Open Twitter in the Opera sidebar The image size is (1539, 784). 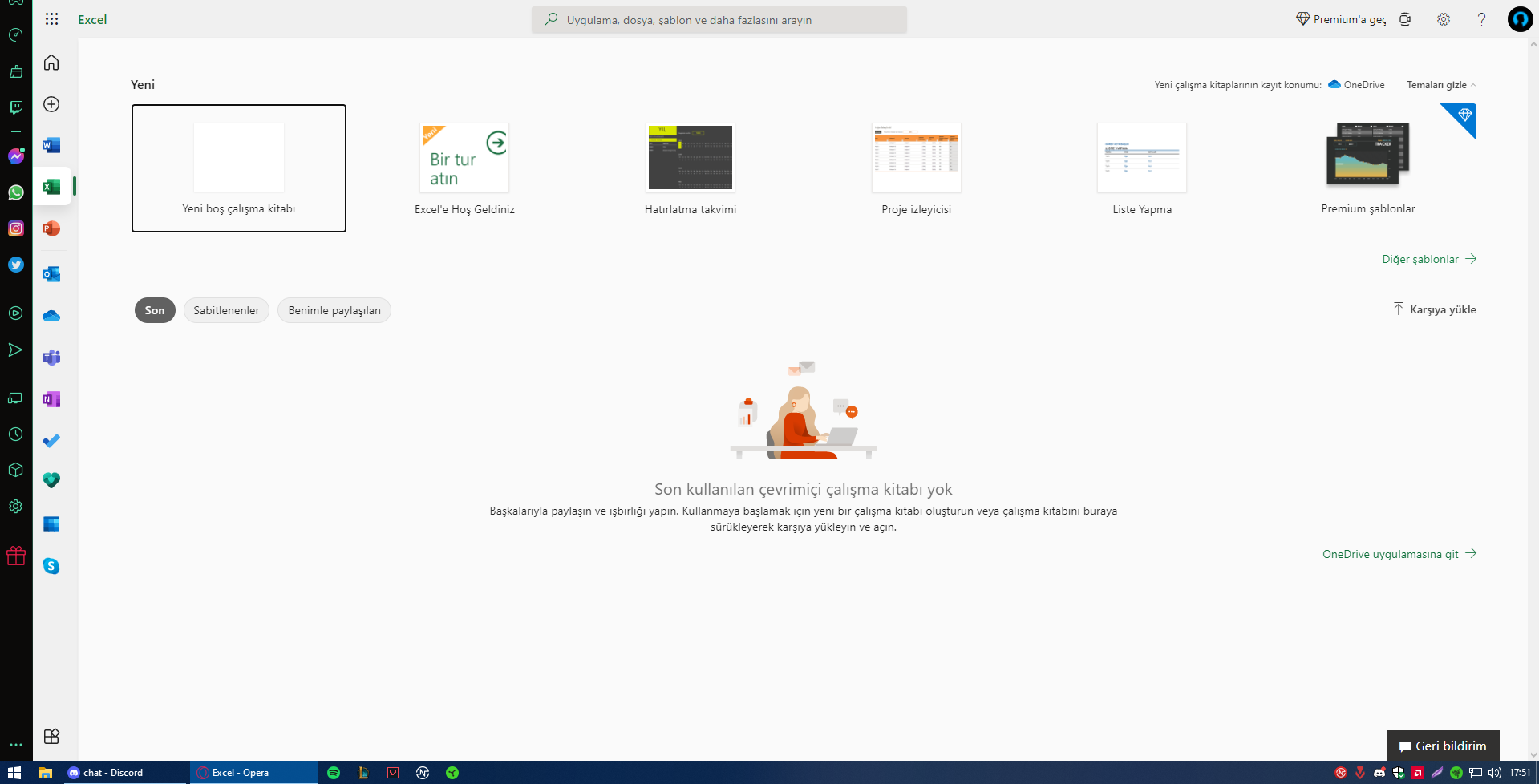[16, 265]
